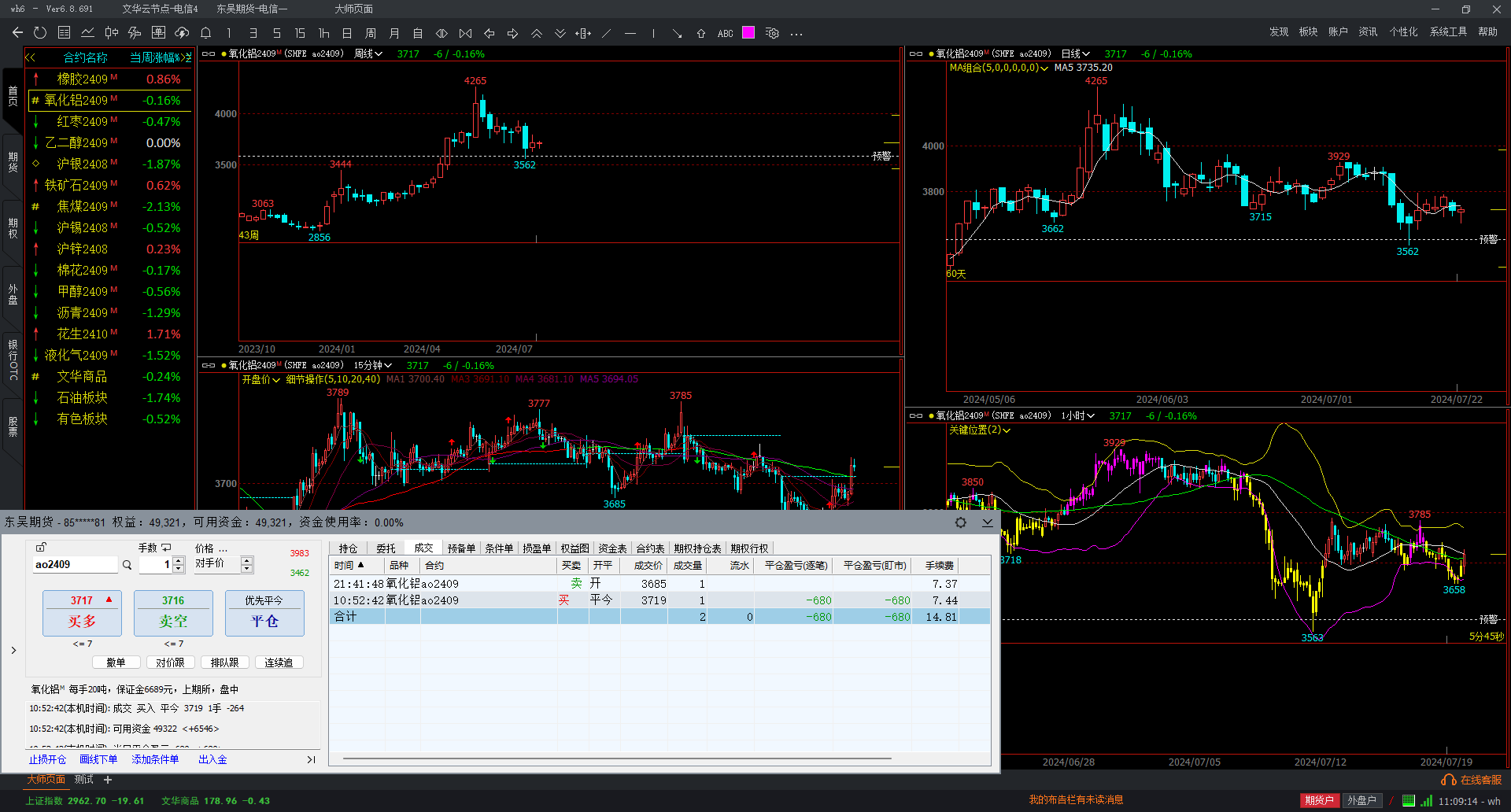Switch to the 持仓 tab
Image resolution: width=1511 pixels, height=812 pixels.
[x=348, y=548]
